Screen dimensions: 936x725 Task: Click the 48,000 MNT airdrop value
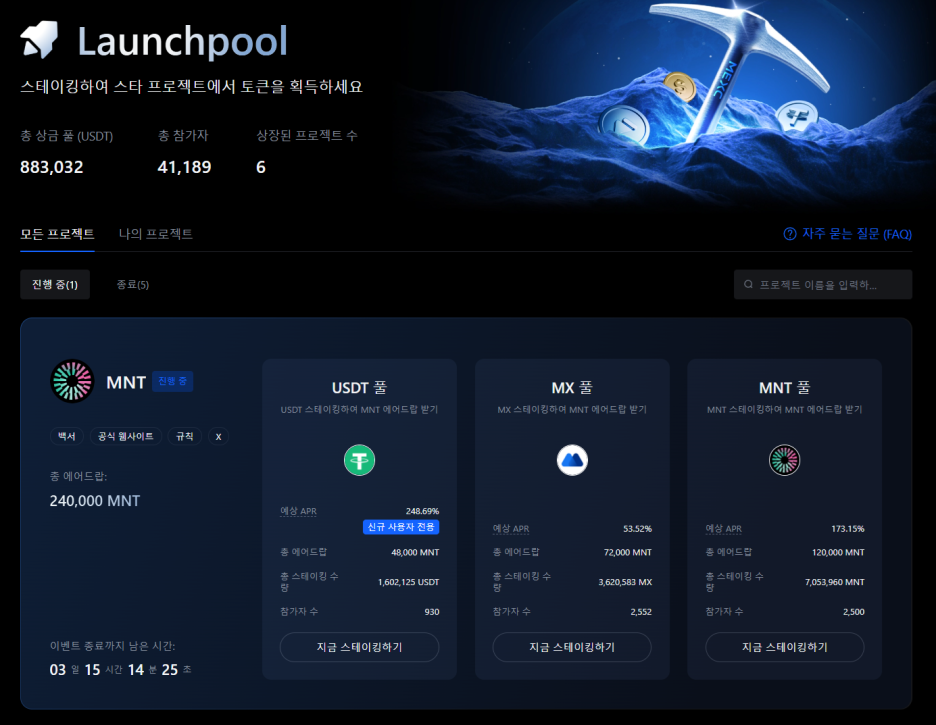point(415,553)
